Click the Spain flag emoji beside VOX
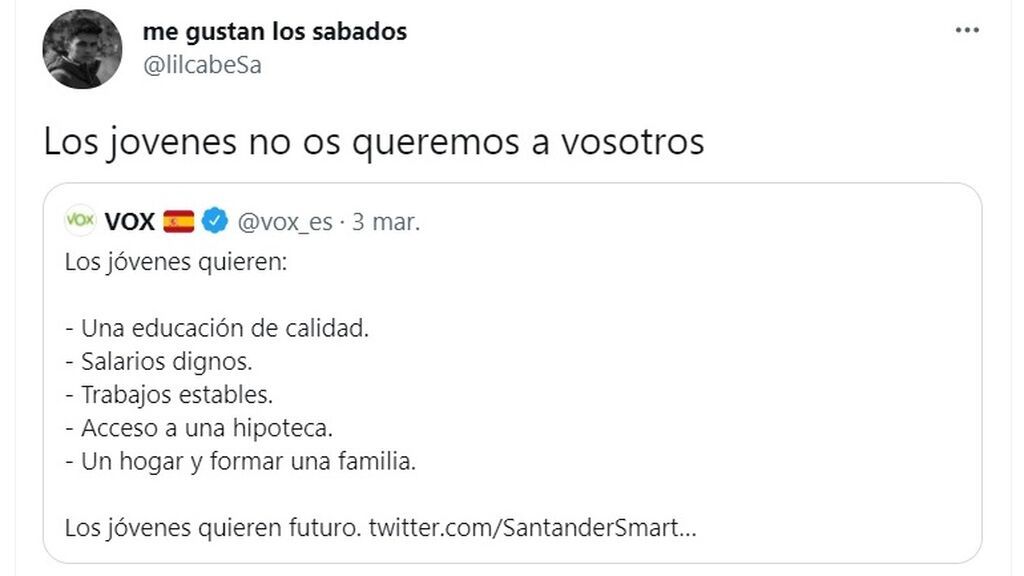The height and width of the screenshot is (576, 1024). [x=179, y=221]
